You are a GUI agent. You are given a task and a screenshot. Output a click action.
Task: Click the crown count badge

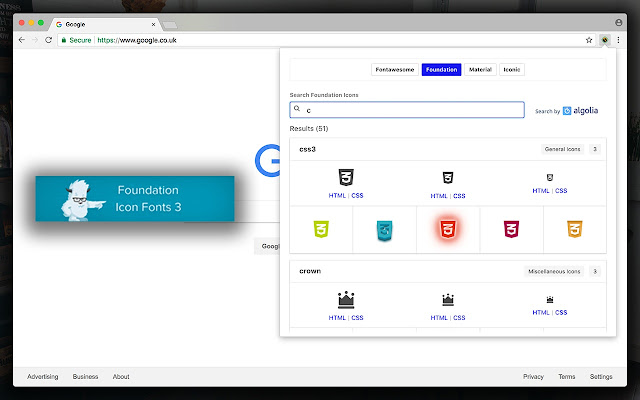[x=595, y=271]
